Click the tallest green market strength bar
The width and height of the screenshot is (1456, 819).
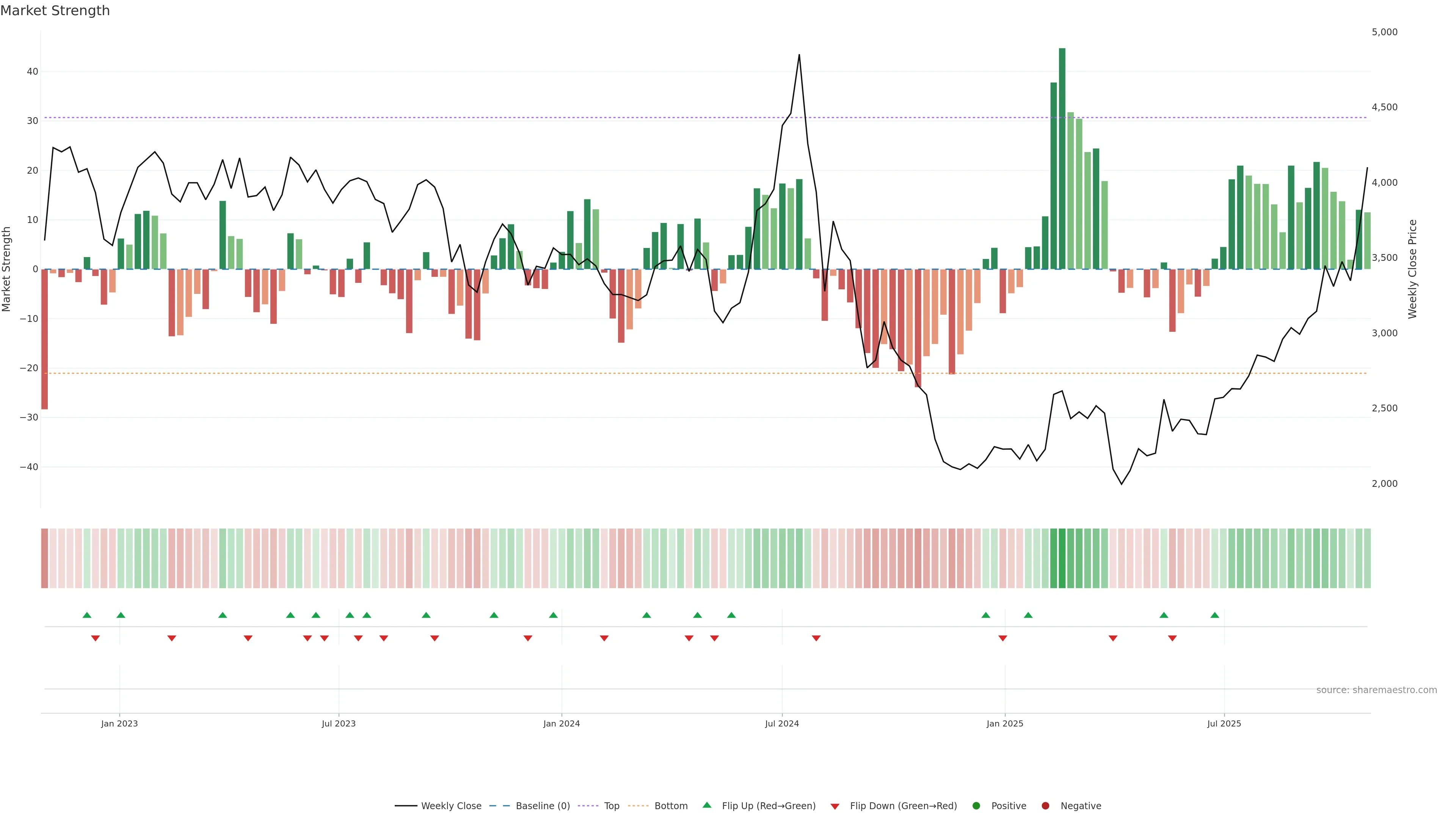click(x=1062, y=158)
